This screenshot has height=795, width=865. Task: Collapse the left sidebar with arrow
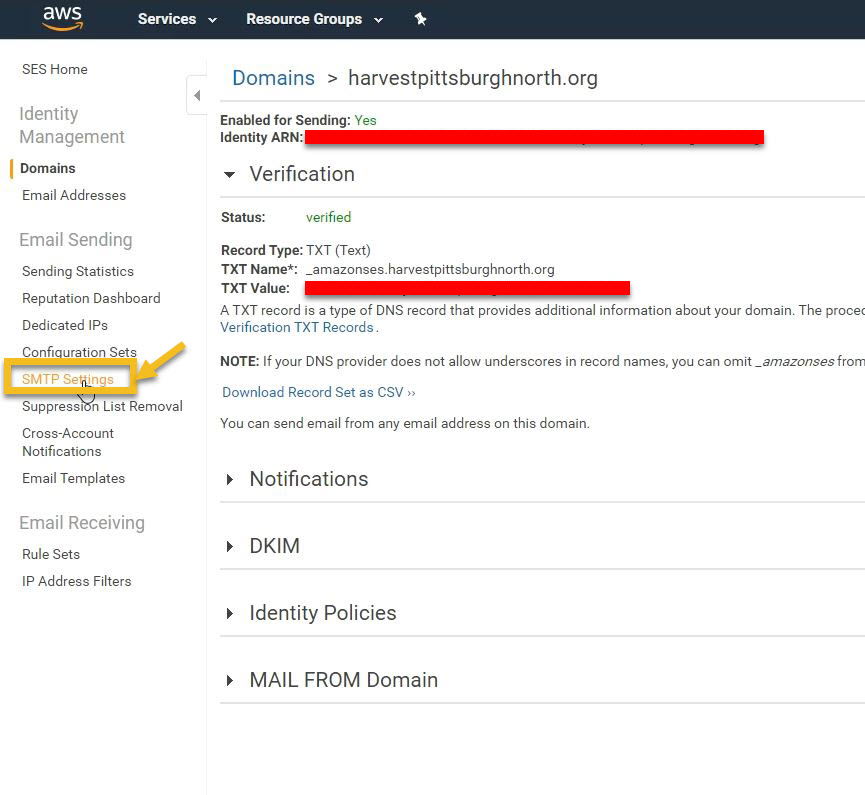click(x=197, y=95)
